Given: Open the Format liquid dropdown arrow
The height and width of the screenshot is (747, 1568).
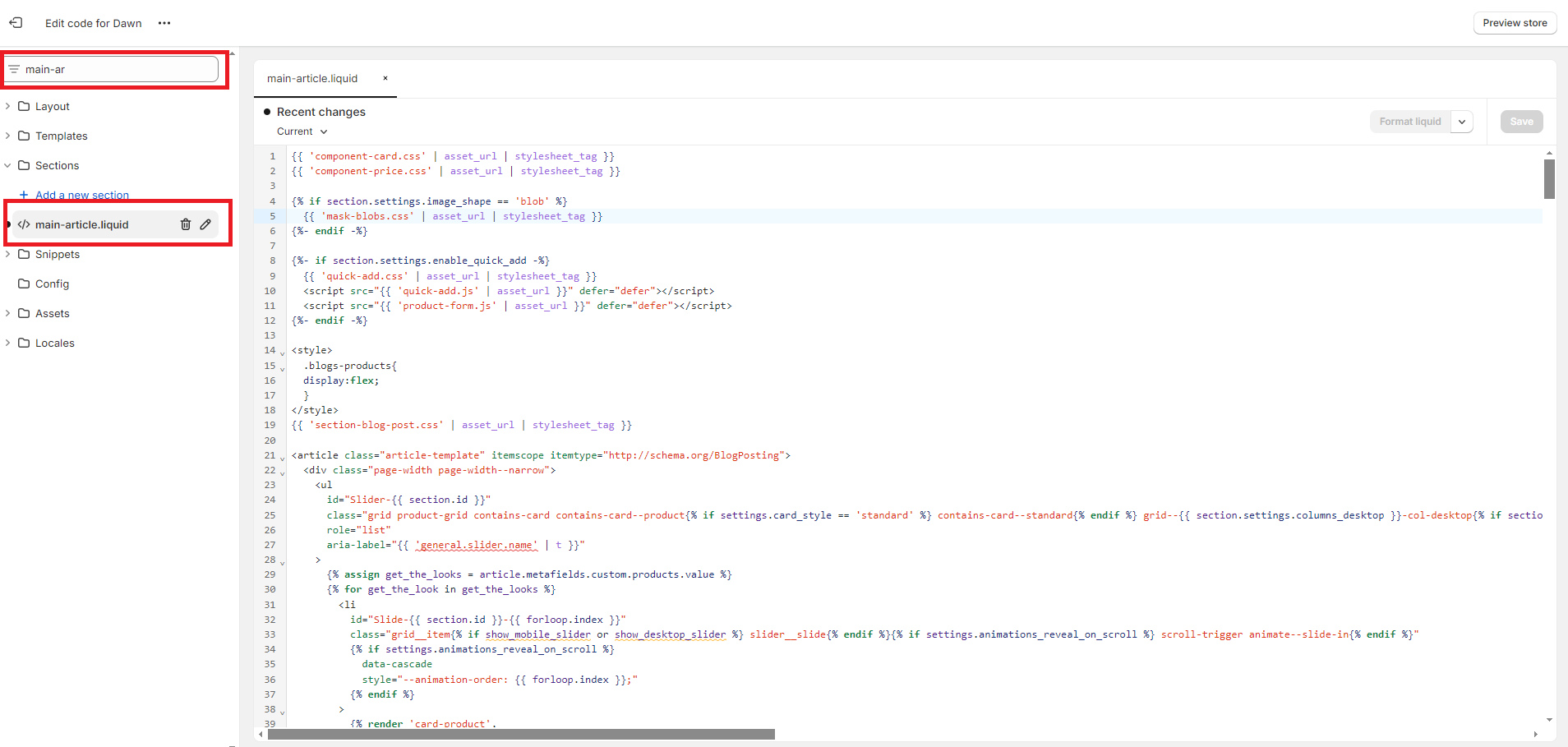Looking at the screenshot, I should pos(1462,122).
